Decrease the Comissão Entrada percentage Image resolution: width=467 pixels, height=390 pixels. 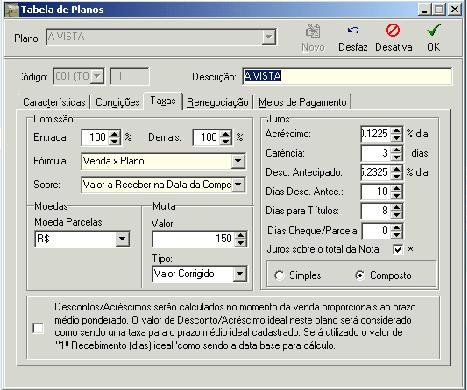114,141
